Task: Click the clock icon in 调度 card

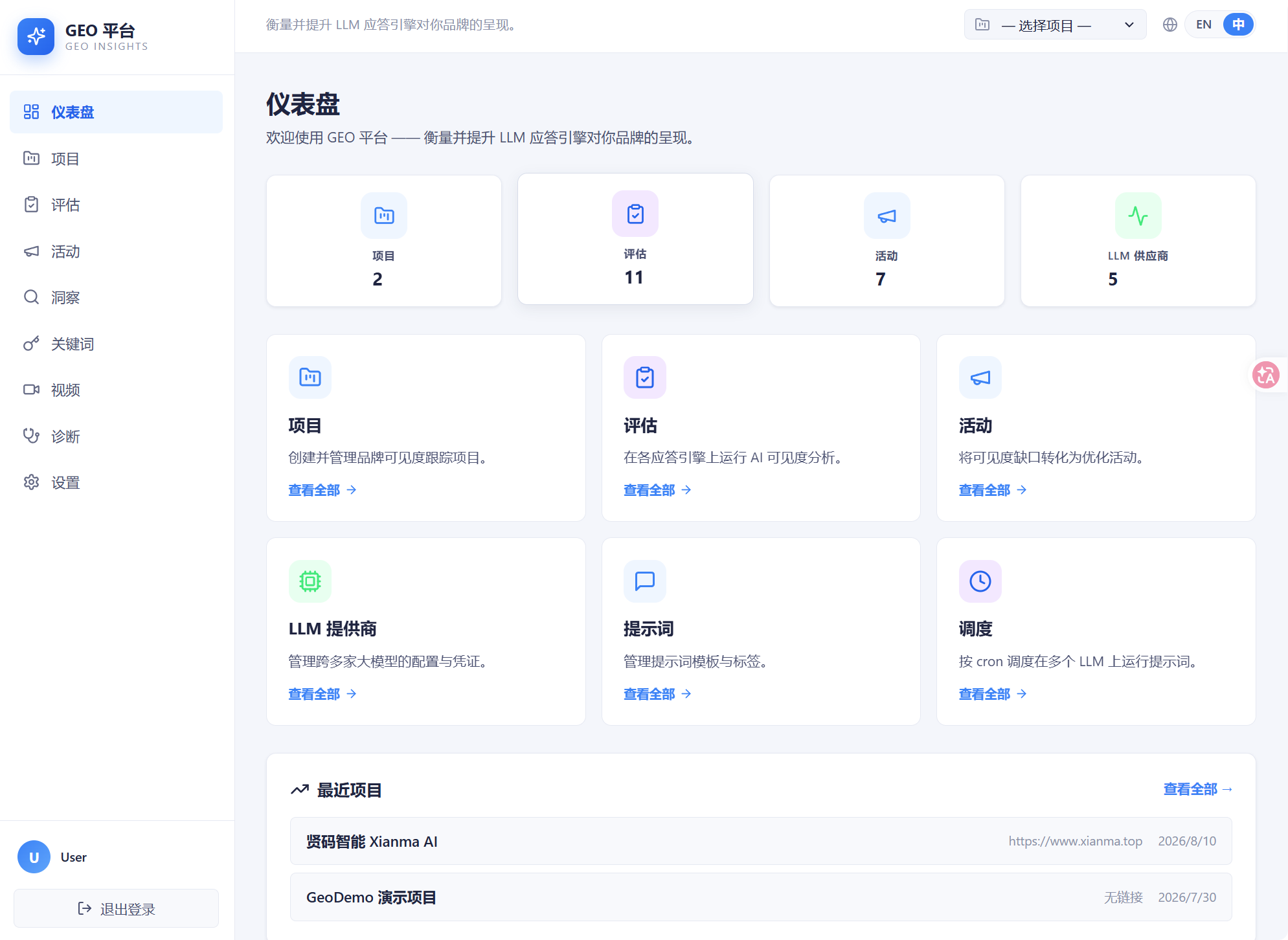Action: (x=980, y=581)
